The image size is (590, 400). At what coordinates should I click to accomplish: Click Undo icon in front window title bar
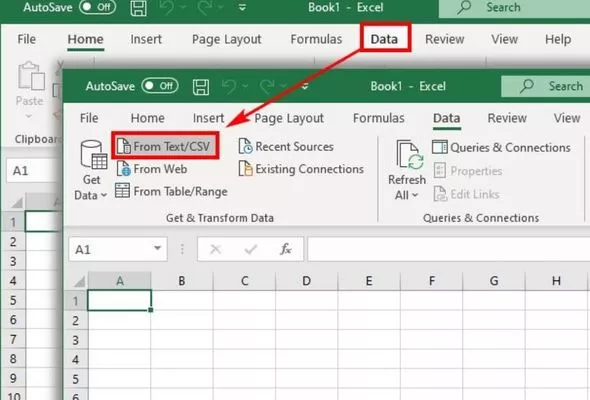[x=229, y=86]
